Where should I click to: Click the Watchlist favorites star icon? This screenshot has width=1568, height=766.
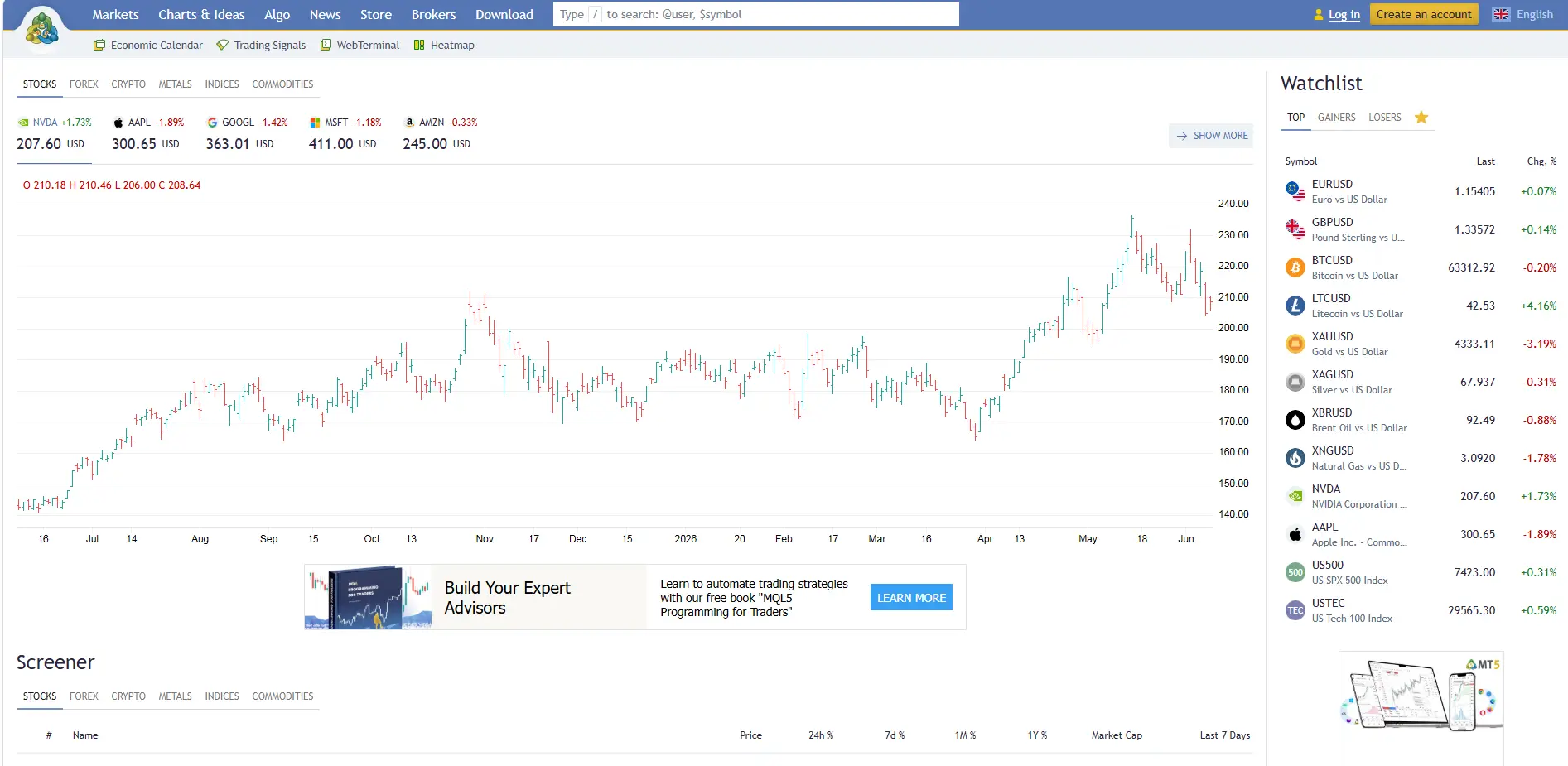1421,118
